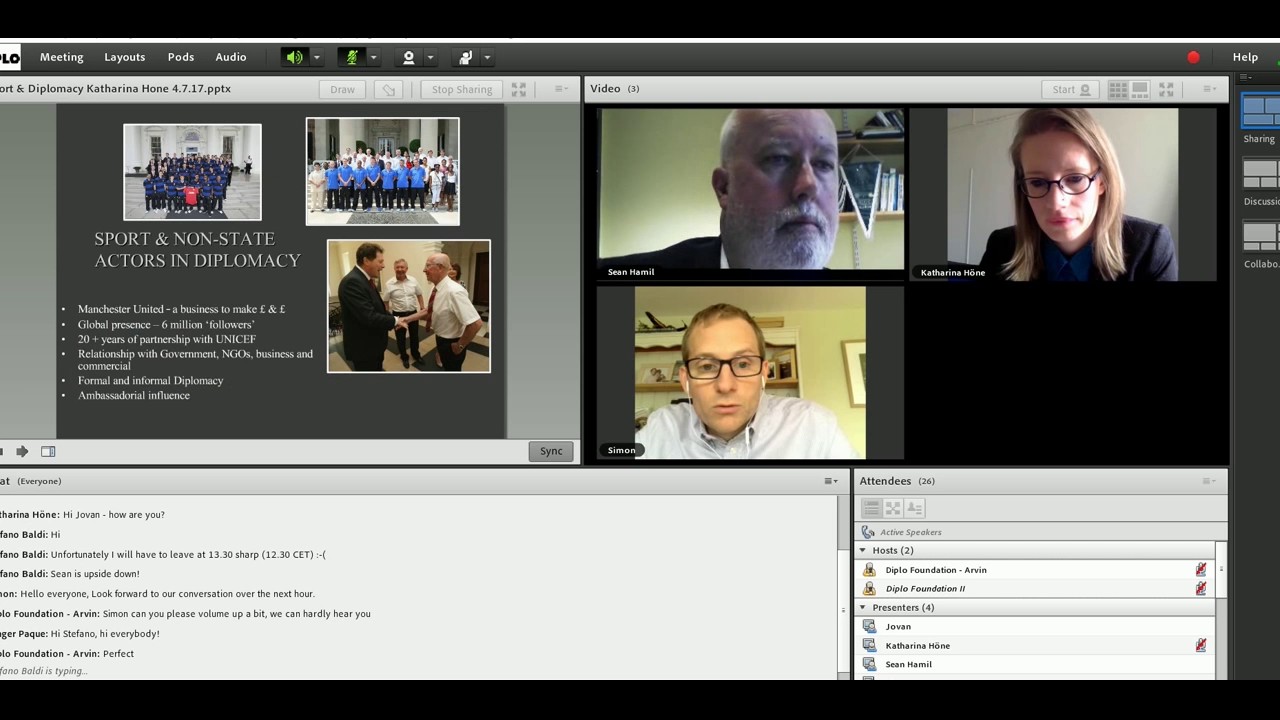The image size is (1280, 720).
Task: Open the speaker options dropdown arrow
Action: (317, 57)
